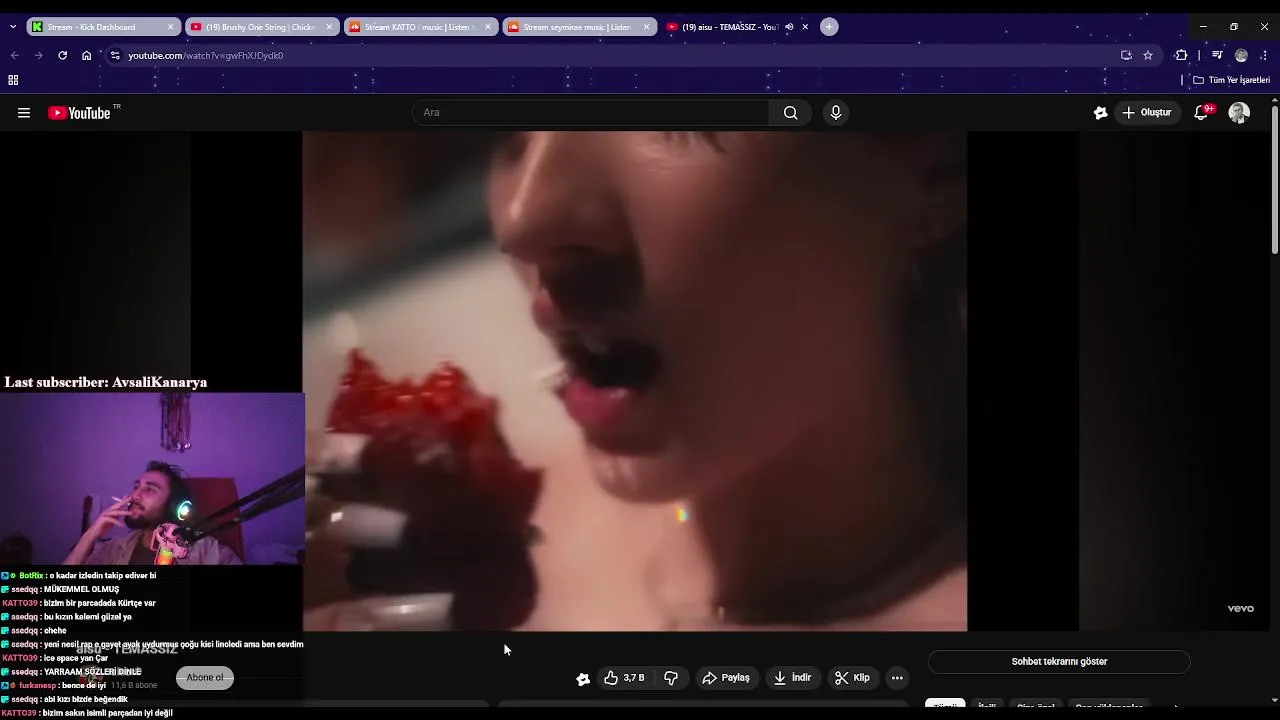Expand the tab search dropdown arrow
The image size is (1280, 720).
12,27
